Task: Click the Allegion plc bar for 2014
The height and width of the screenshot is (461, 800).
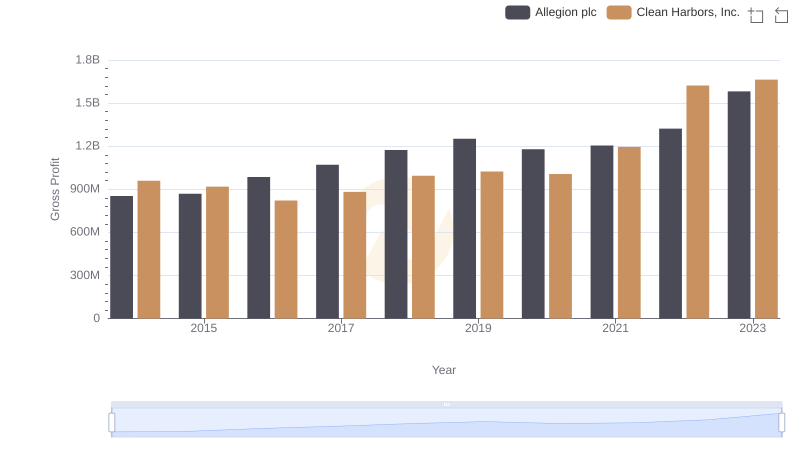Action: pos(121,258)
